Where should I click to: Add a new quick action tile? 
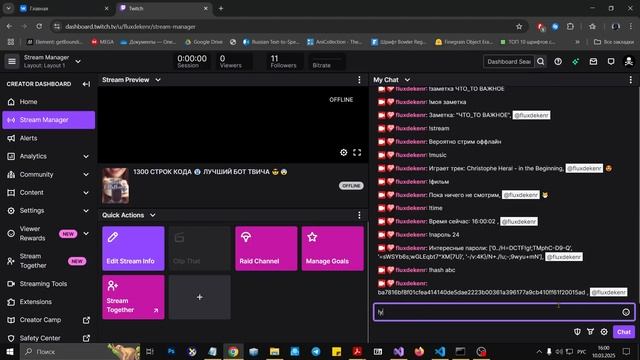tap(200, 297)
